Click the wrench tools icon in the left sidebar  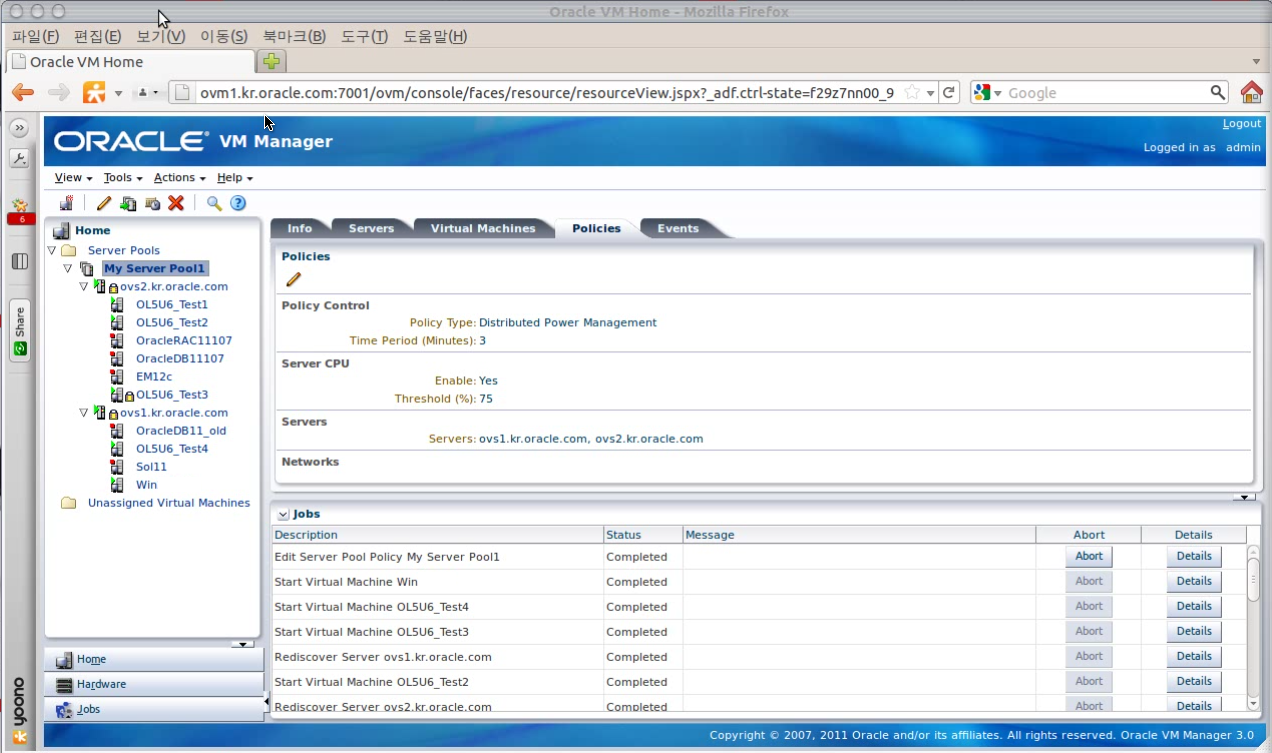tap(18, 157)
